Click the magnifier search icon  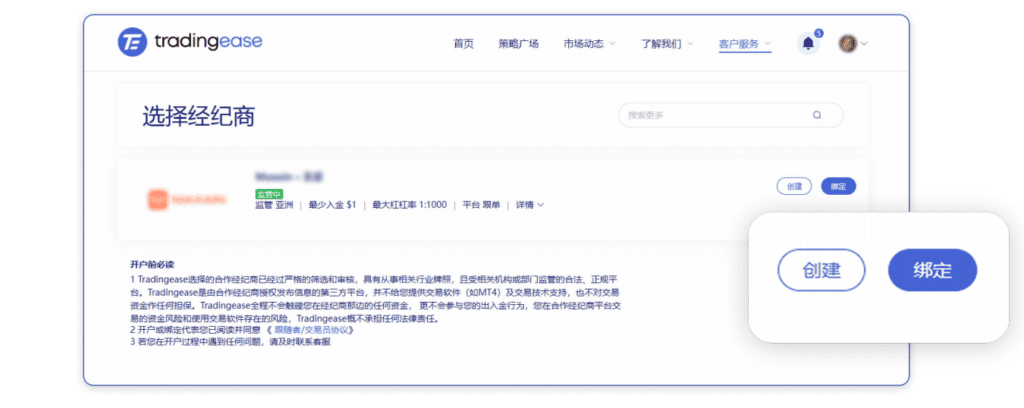[x=817, y=115]
